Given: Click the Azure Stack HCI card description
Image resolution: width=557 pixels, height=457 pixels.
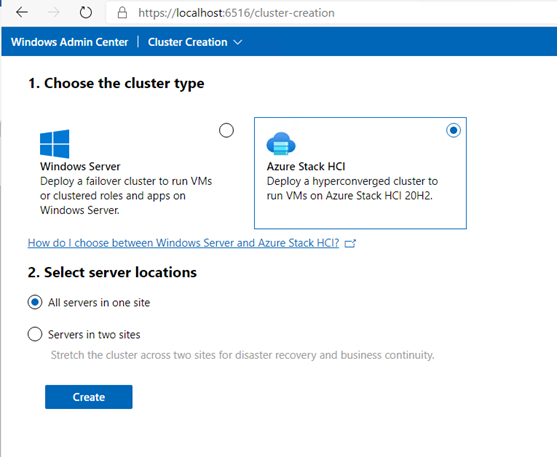Looking at the screenshot, I should pos(352,189).
